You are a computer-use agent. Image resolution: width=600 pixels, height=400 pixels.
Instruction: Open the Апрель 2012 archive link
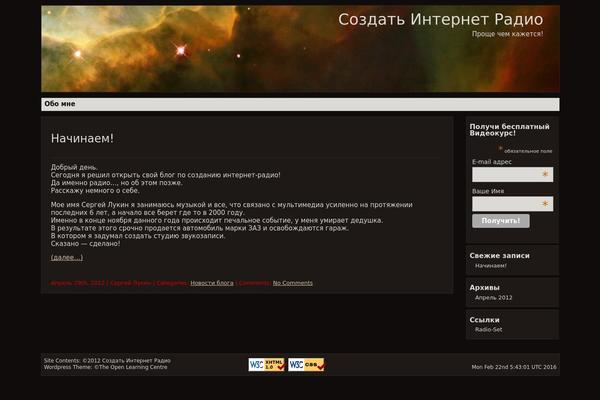point(494,297)
